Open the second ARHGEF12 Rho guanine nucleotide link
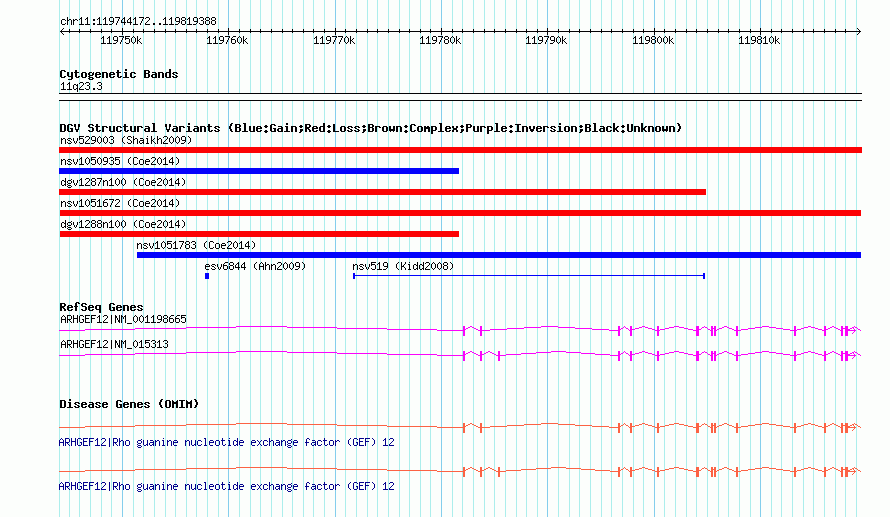The height and width of the screenshot is (517, 890). pos(226,486)
